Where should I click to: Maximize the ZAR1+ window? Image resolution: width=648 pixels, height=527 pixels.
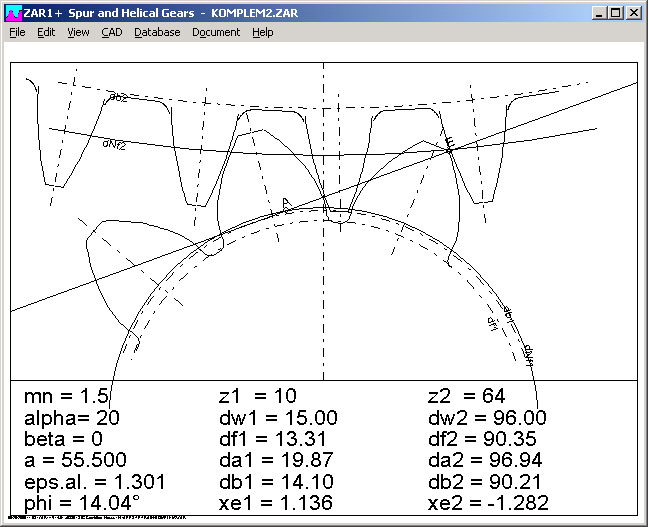(615, 13)
